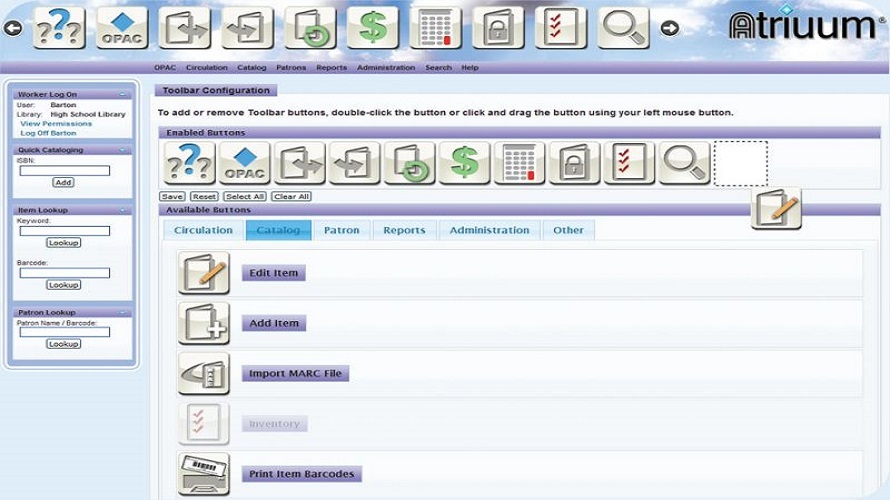Click the padlock icon in Enabled Buttons

click(573, 163)
